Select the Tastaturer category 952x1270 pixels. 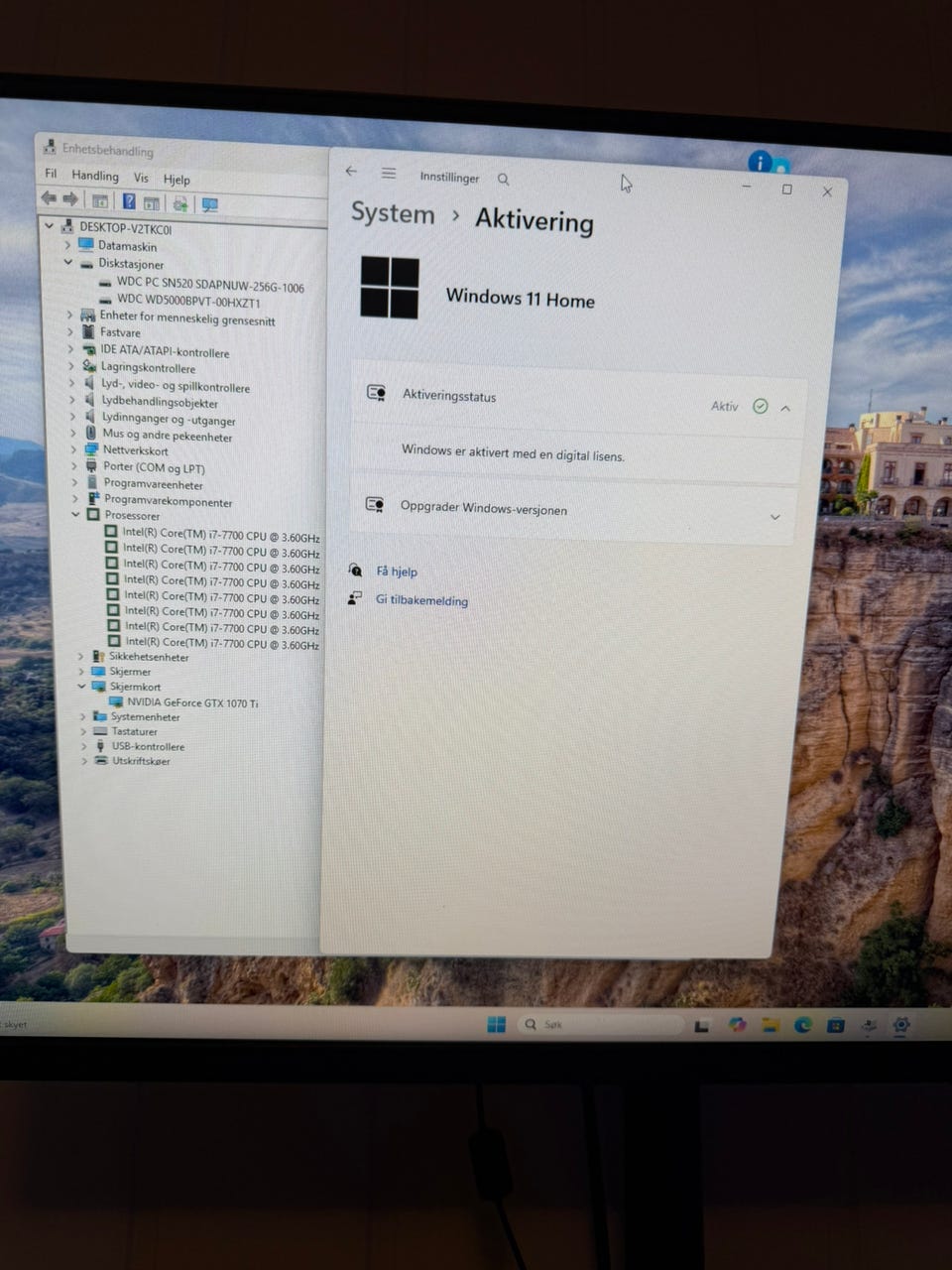tap(135, 731)
